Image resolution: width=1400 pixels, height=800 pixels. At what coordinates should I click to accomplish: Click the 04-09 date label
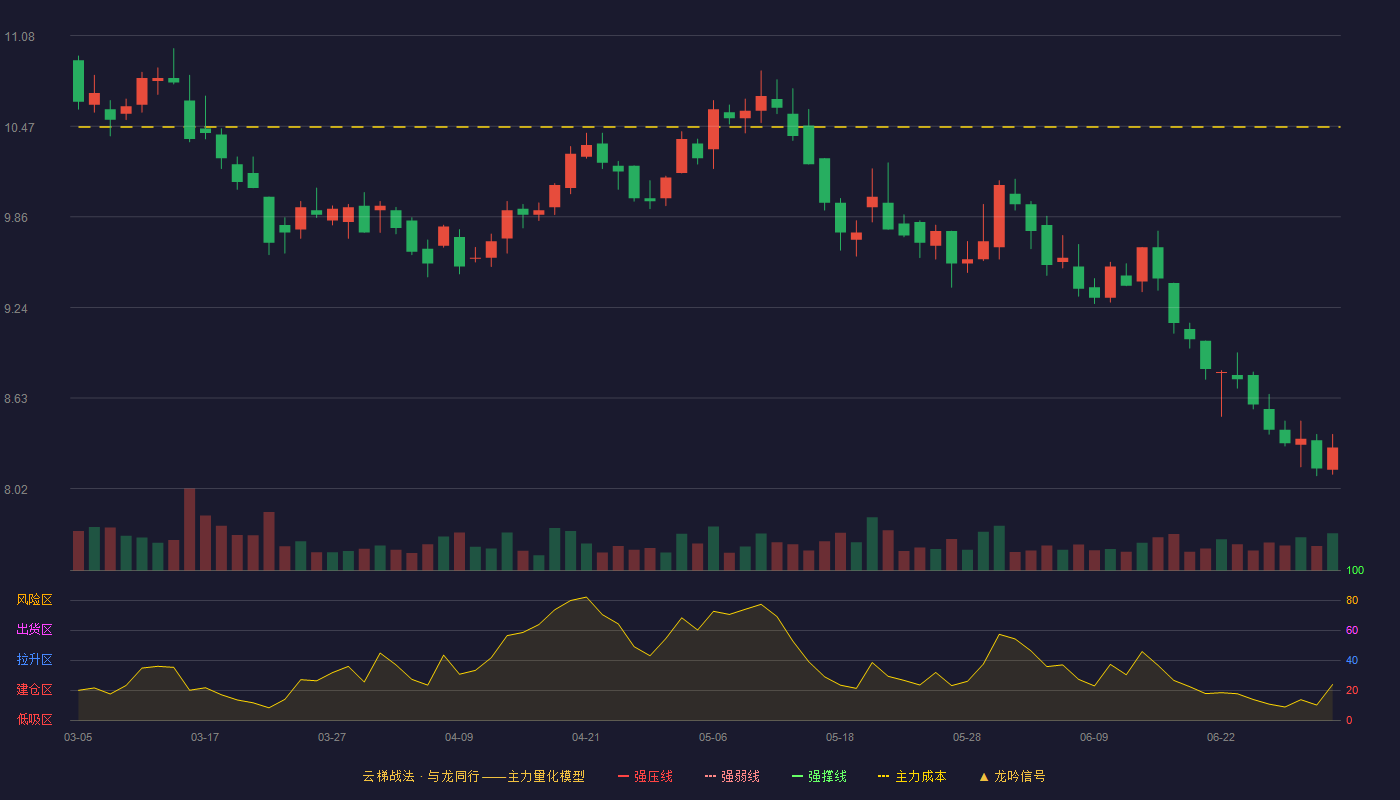[459, 737]
